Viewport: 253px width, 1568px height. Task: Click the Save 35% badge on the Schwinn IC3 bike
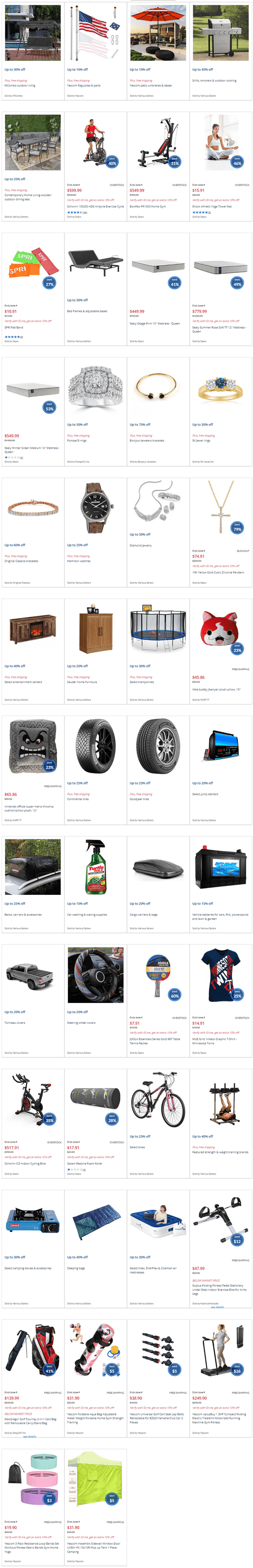tap(49, 1119)
